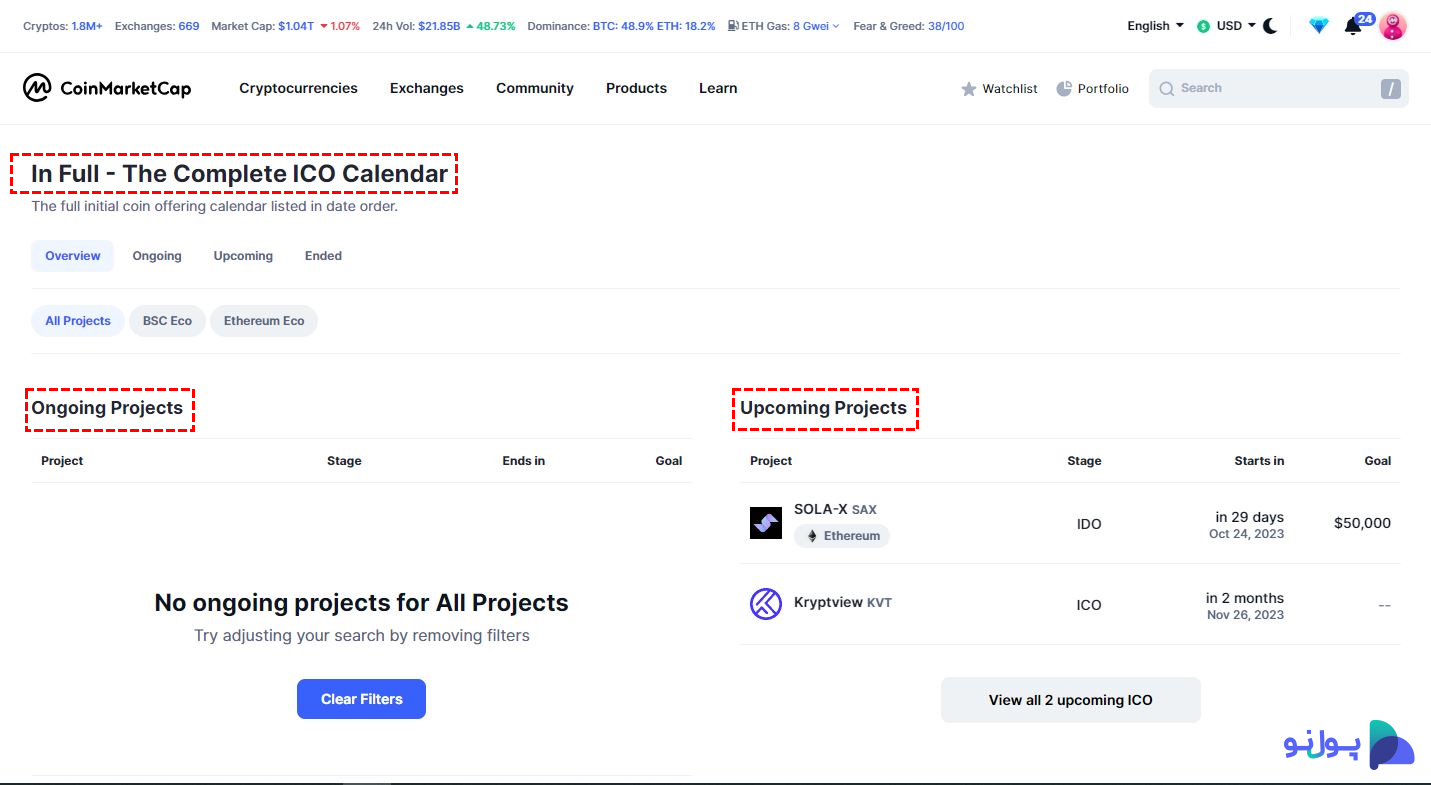Click the Clear Filters button
Screen dimensions: 1431x785
pyautogui.click(x=361, y=699)
